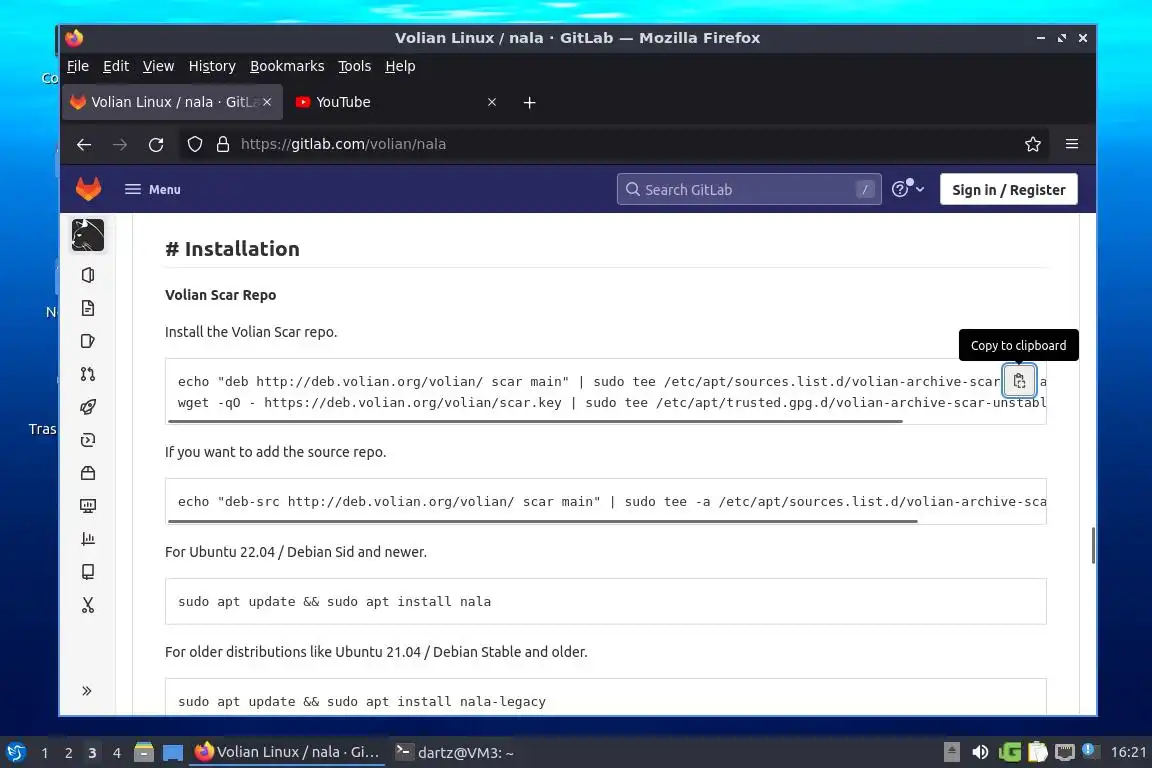Screen dimensions: 1152x768
Task: Open CI/CD rocket sidebar icon
Action: 87,407
